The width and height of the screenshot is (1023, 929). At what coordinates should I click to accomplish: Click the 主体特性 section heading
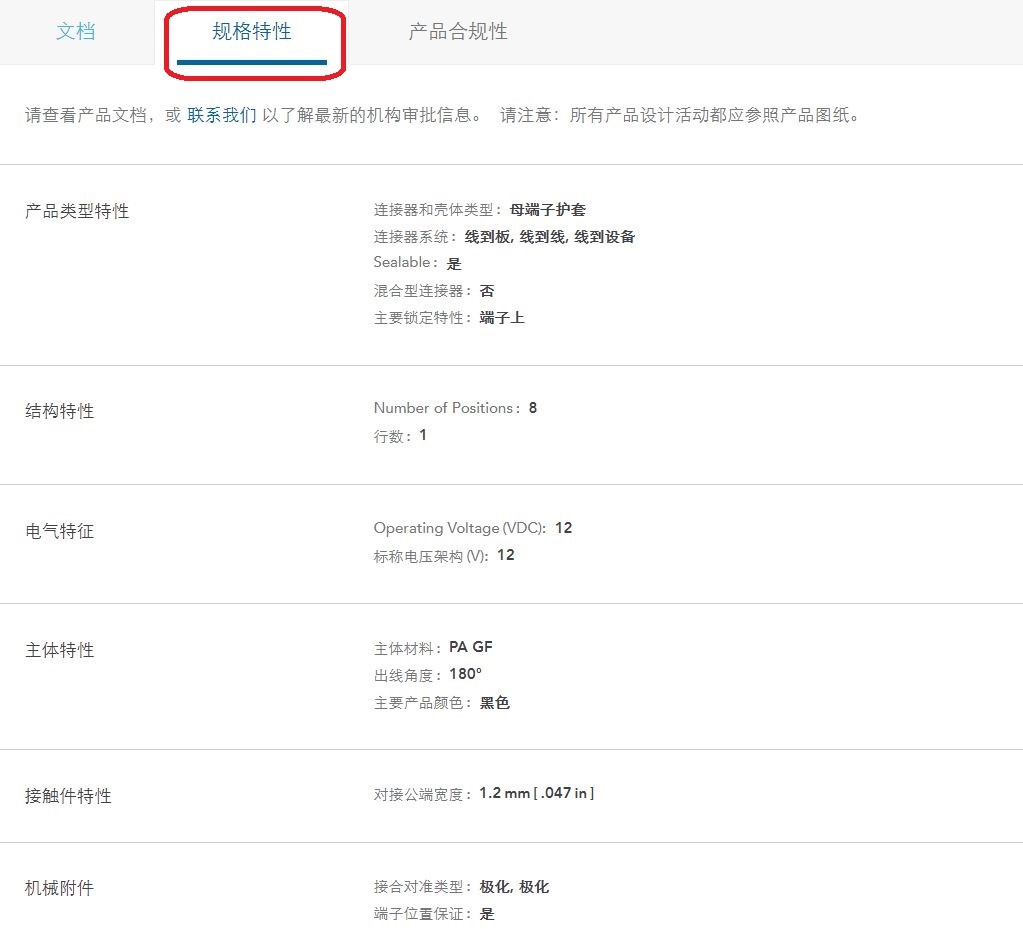[59, 649]
